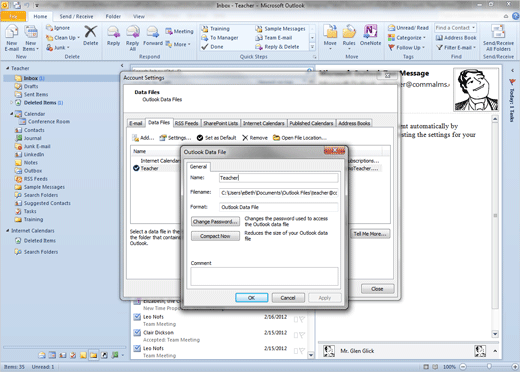
Task: Open the Address Book icon
Action: [x=439, y=38]
